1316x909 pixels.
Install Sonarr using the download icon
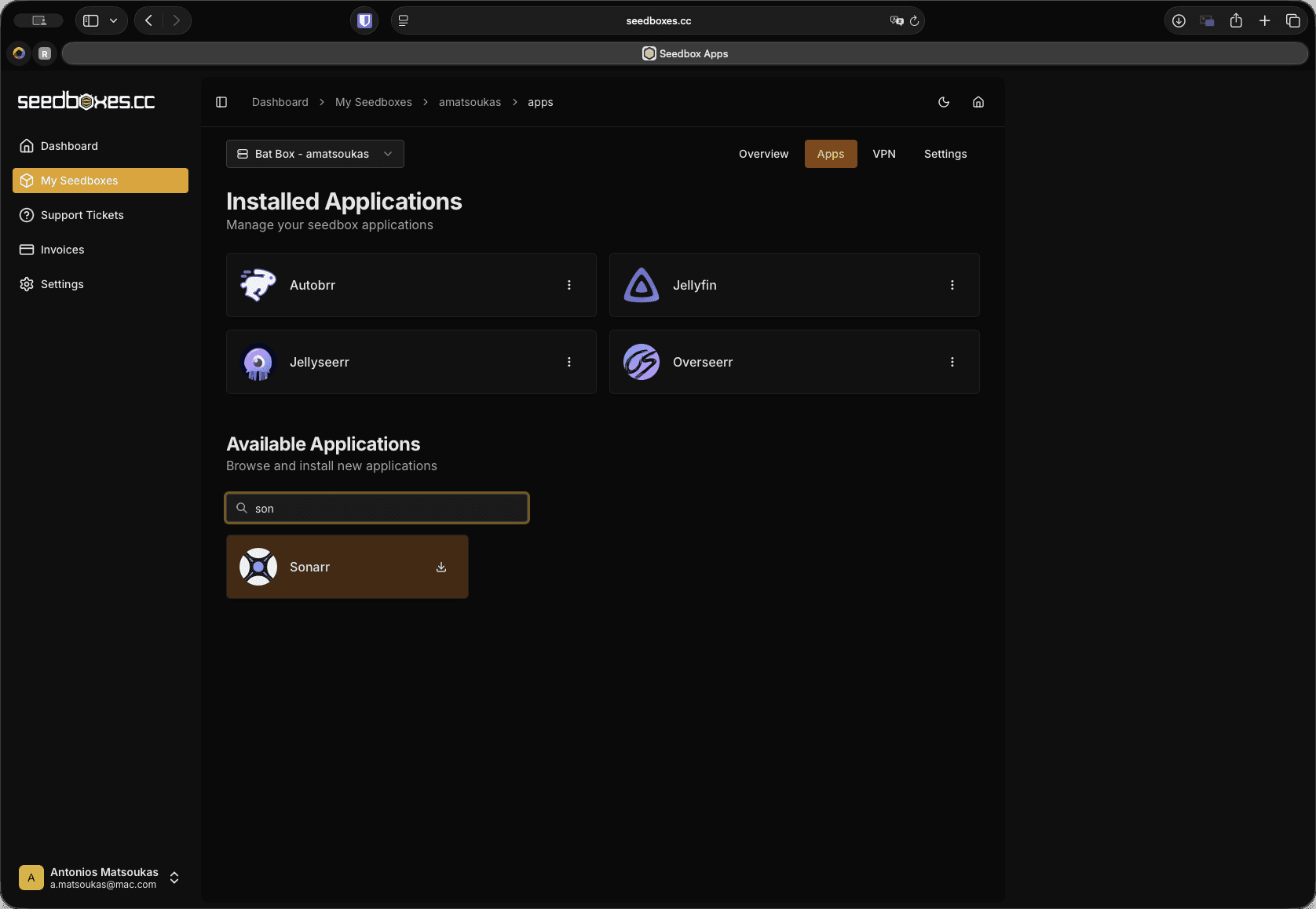pyautogui.click(x=441, y=567)
